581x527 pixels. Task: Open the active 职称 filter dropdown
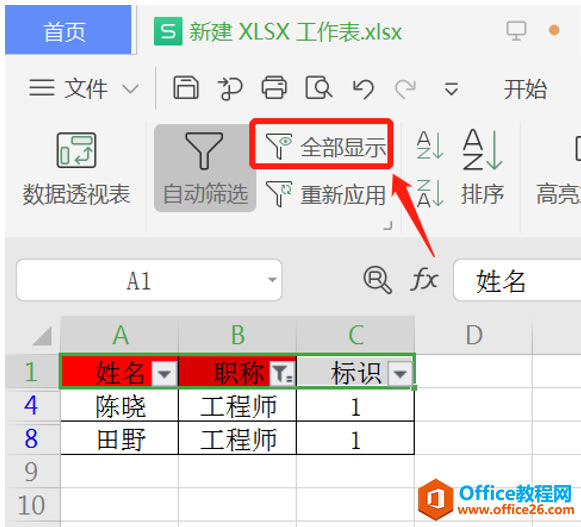coord(282,374)
